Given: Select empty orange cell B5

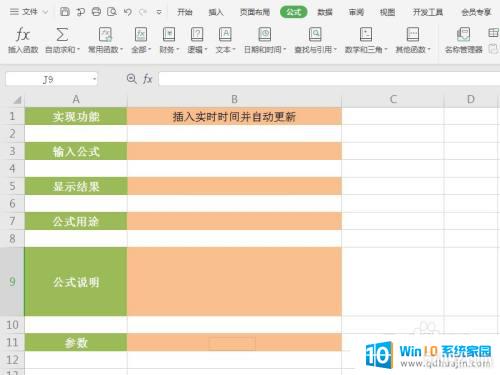Looking at the screenshot, I should click(234, 186).
